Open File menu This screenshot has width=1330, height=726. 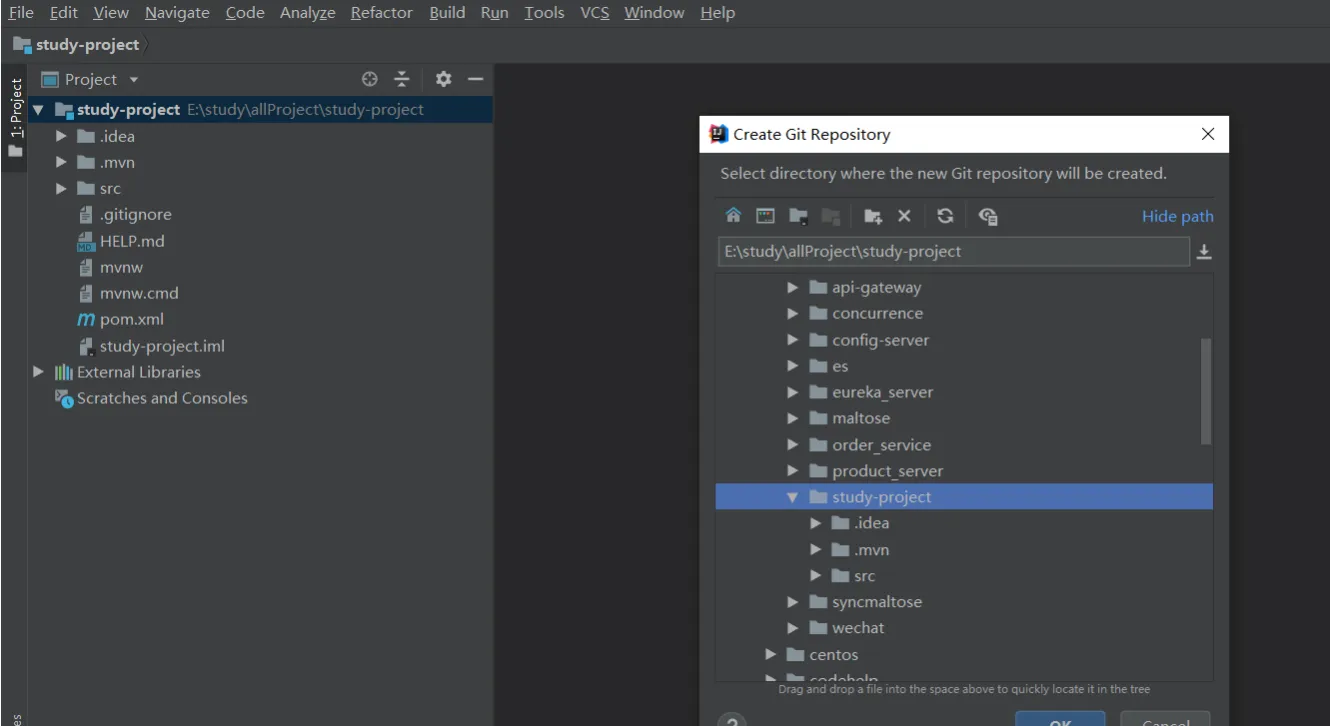click(20, 13)
